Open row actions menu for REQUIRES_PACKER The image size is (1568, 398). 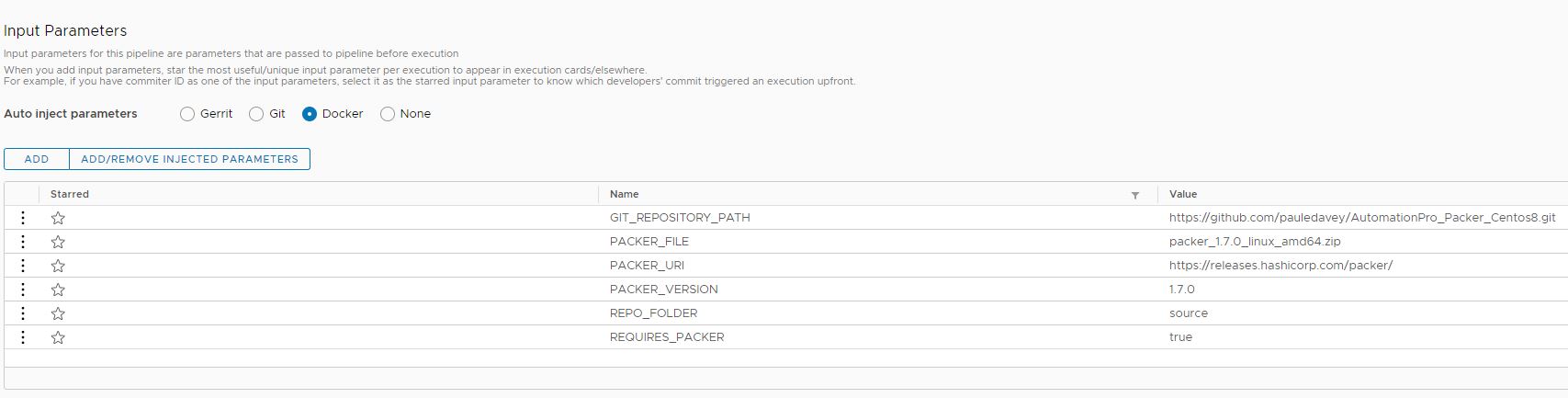point(23,337)
